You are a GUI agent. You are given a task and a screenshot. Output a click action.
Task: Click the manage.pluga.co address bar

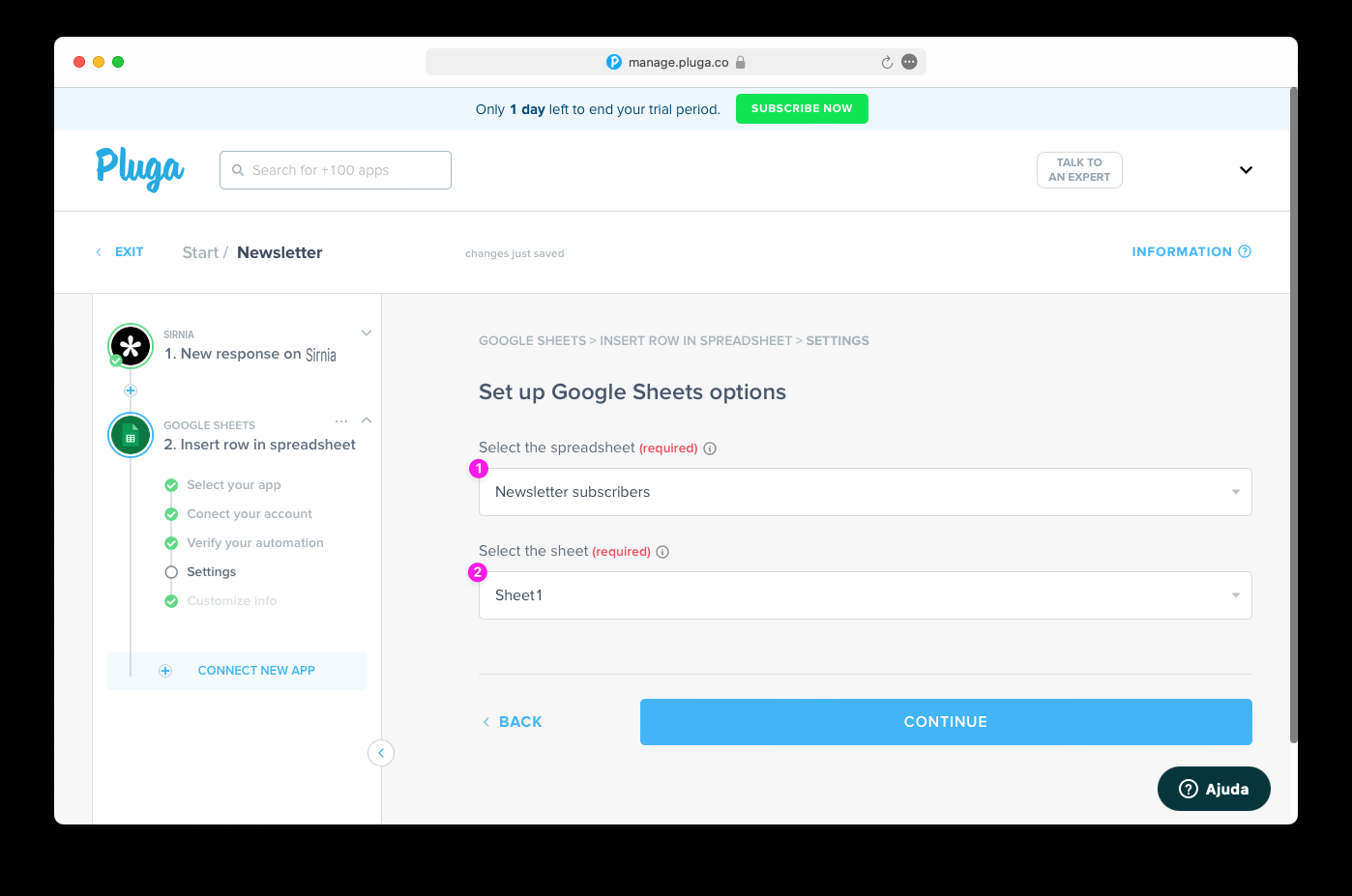tap(676, 62)
